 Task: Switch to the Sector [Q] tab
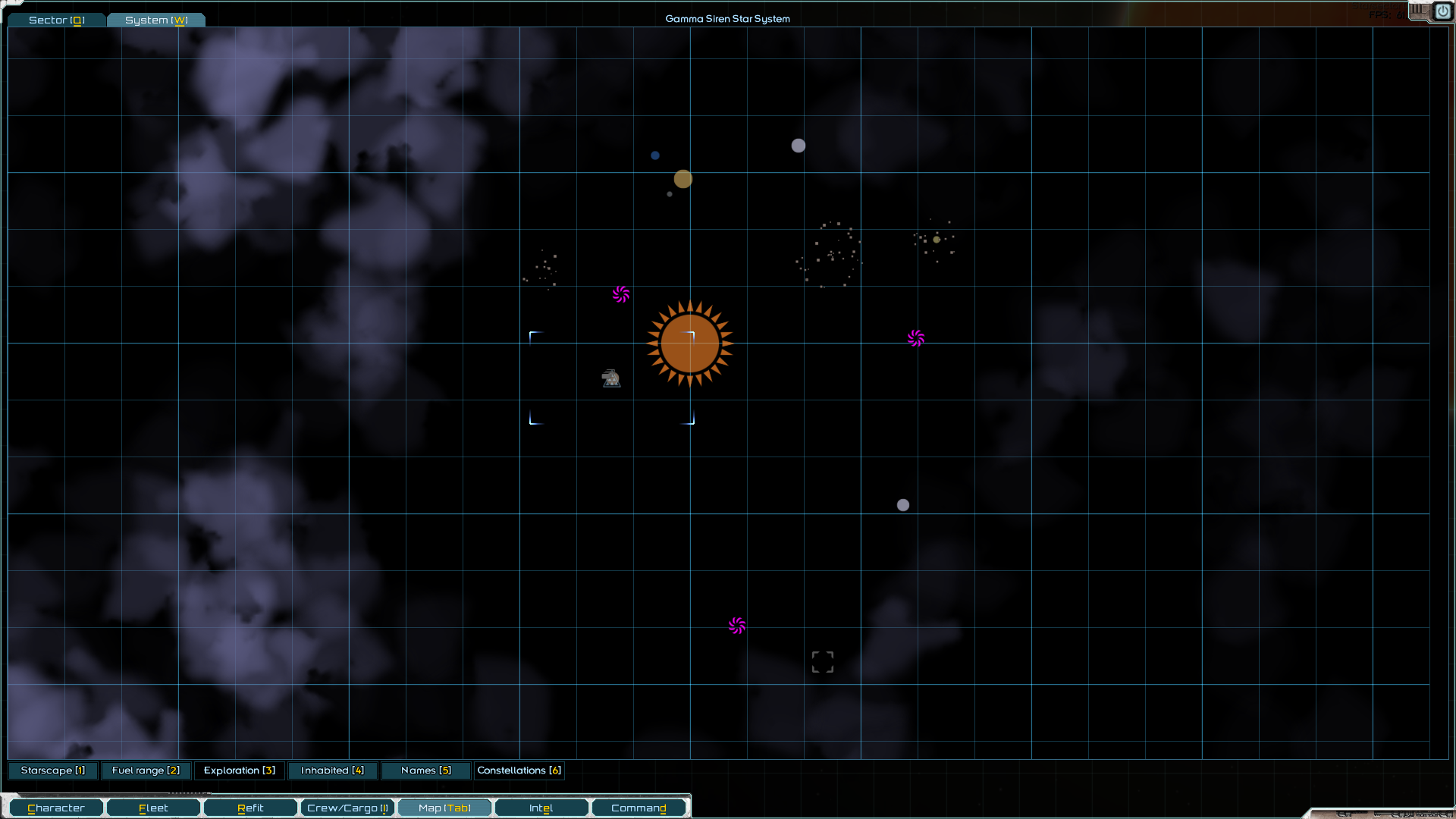coord(57,20)
